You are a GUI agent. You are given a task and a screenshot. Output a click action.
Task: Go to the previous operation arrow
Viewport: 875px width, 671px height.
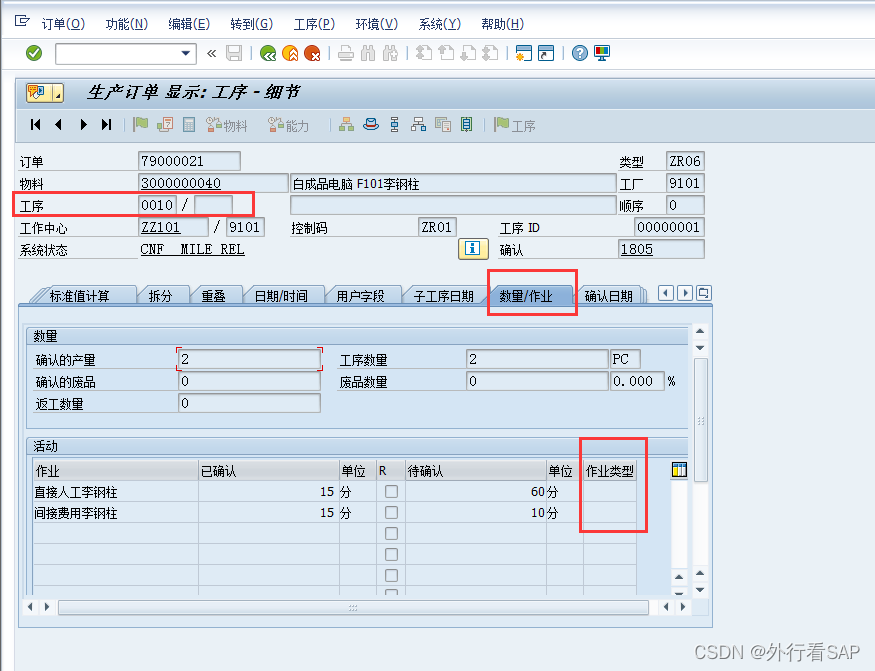coord(59,124)
